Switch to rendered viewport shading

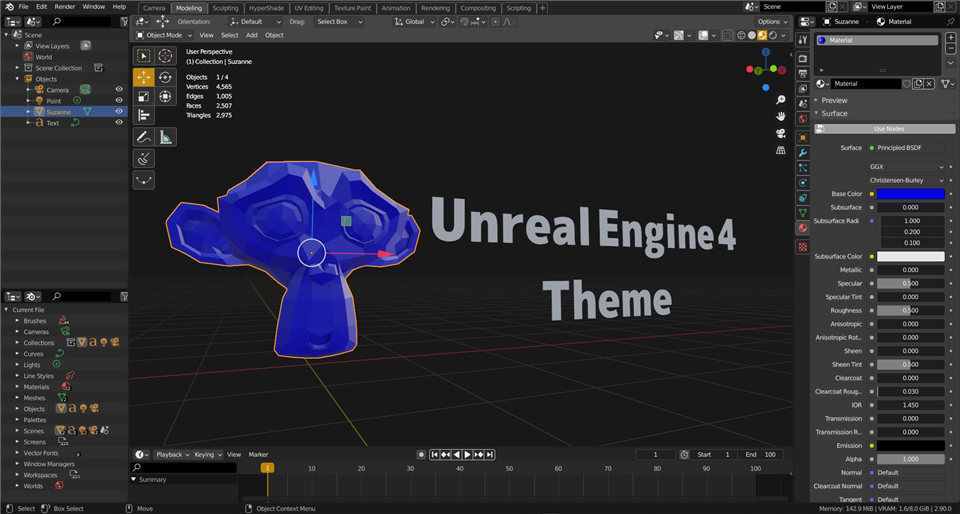coord(773,35)
